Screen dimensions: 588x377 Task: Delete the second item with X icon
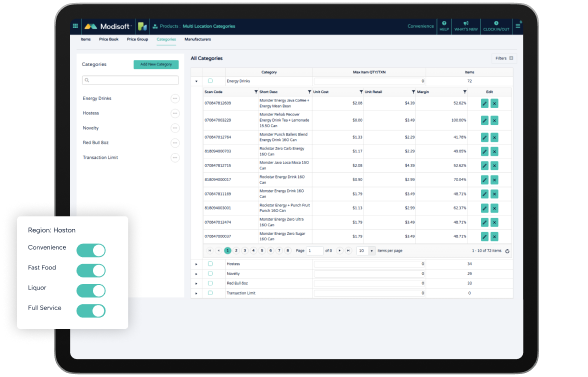494,120
